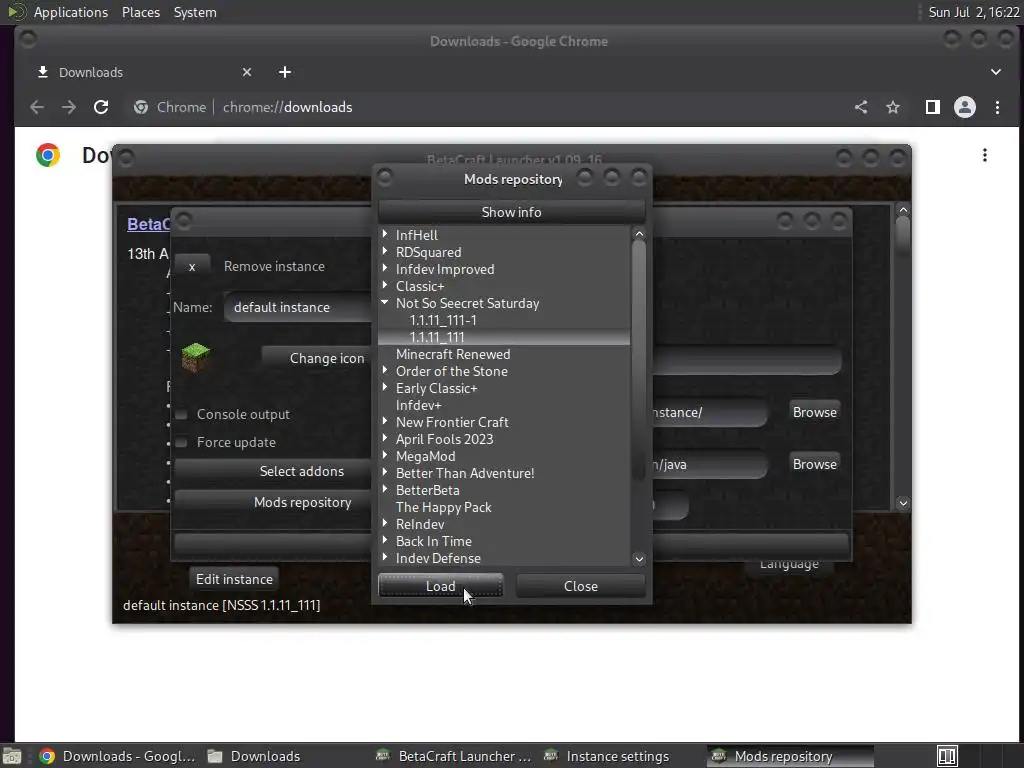1024x768 pixels.
Task: Open a new Chrome tab with plus
Action: tap(285, 72)
